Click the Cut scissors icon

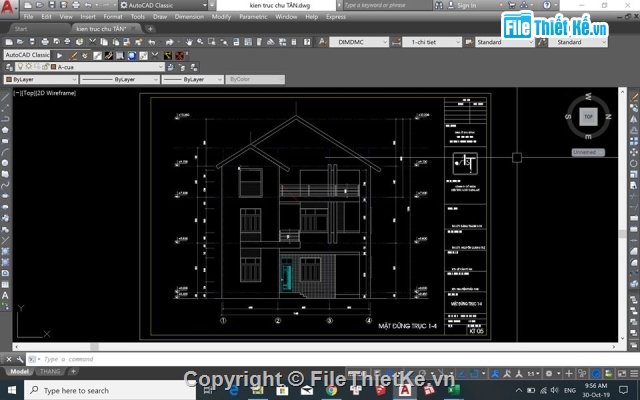(92, 42)
